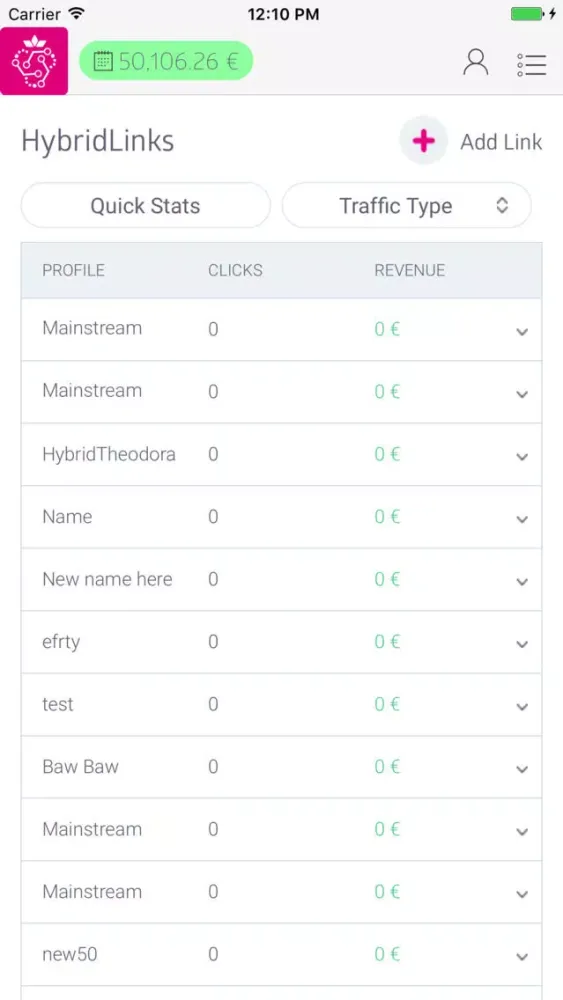Click the REVENUE column header
Screen dimensions: 563x1000
coord(409,270)
